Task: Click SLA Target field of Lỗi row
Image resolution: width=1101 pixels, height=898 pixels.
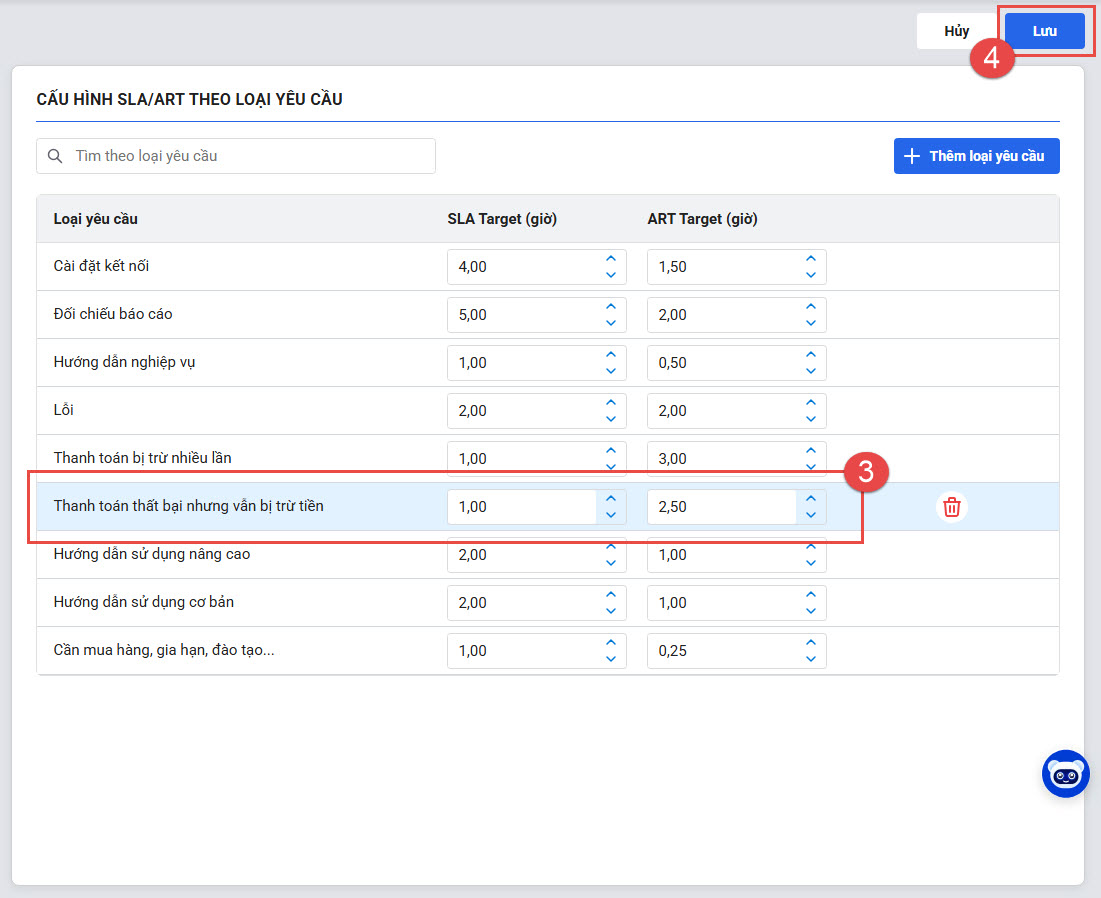Action: [x=520, y=411]
